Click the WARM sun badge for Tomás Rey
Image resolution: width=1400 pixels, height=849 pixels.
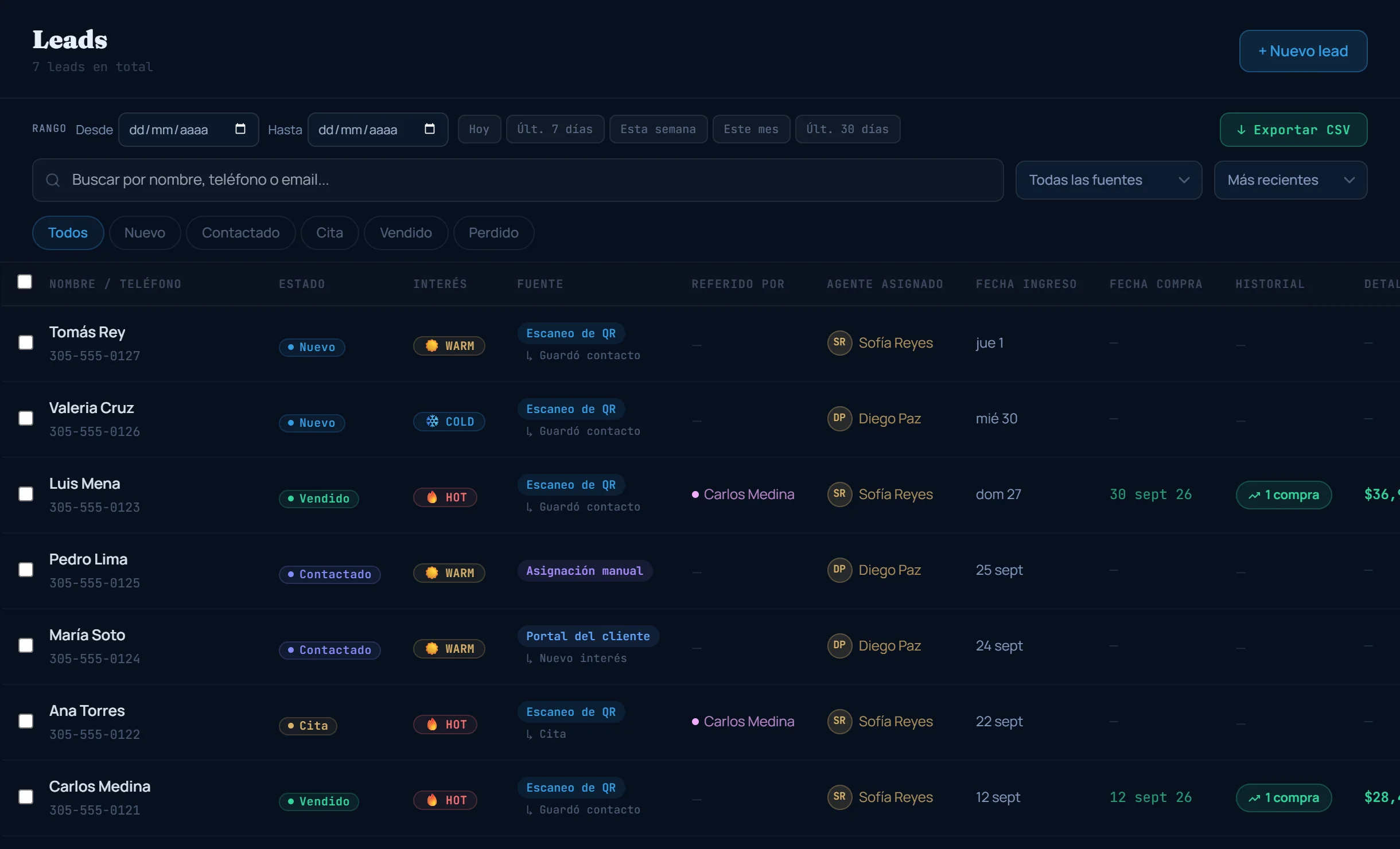click(449, 346)
